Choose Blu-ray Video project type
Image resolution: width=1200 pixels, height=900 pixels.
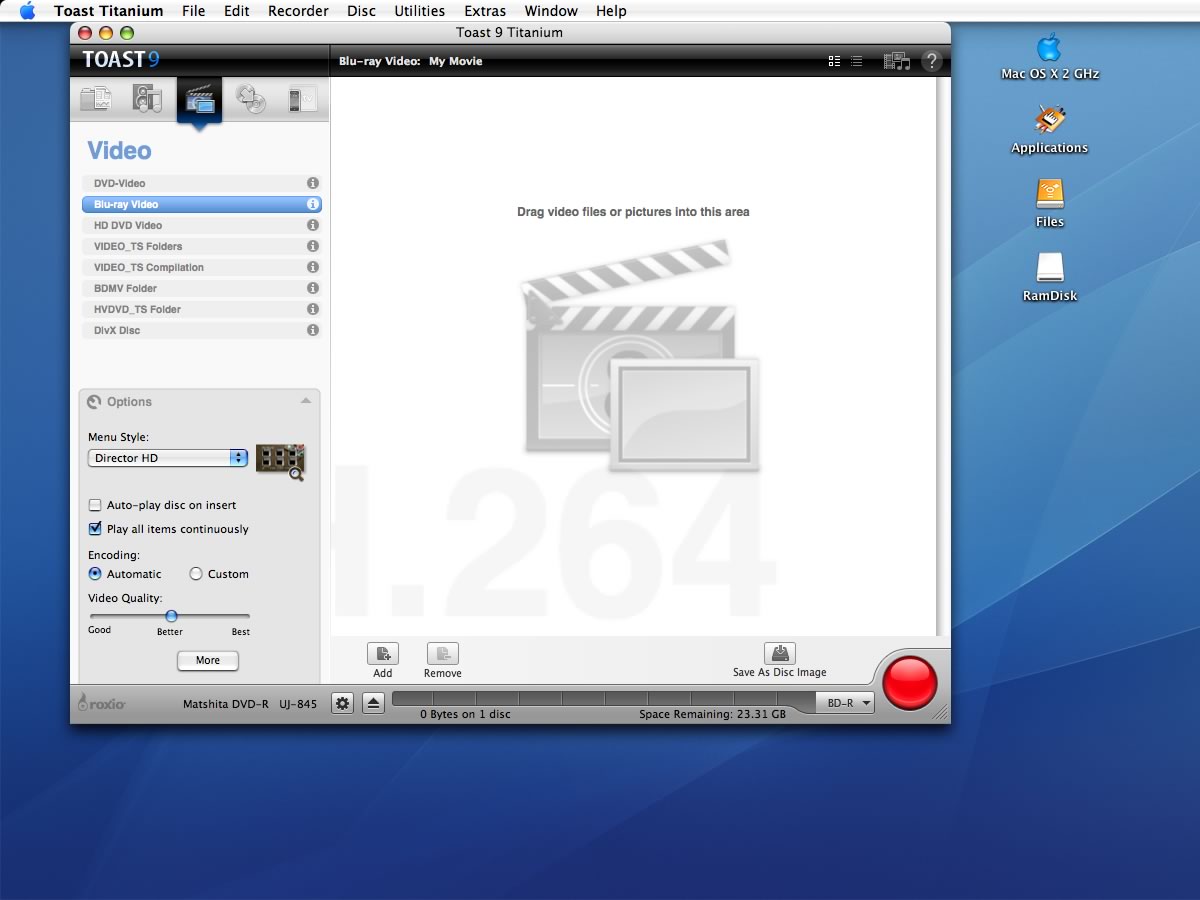pyautogui.click(x=201, y=204)
